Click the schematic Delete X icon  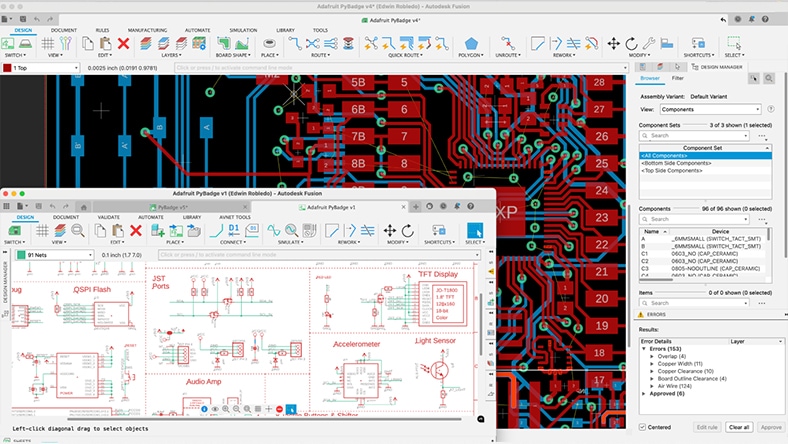tap(136, 231)
